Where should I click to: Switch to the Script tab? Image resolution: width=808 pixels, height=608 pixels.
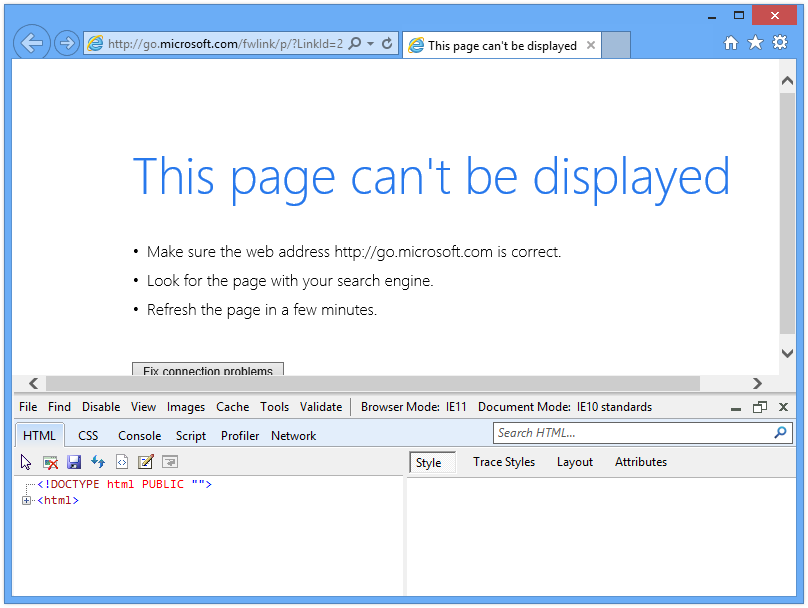click(x=191, y=436)
